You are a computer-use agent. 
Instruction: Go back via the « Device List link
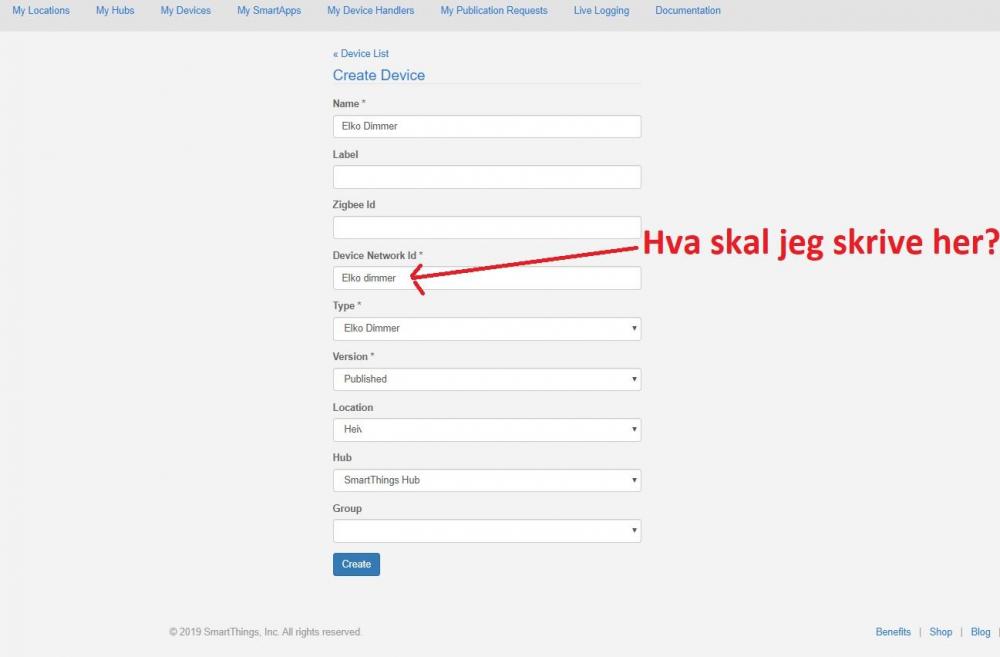click(x=361, y=54)
